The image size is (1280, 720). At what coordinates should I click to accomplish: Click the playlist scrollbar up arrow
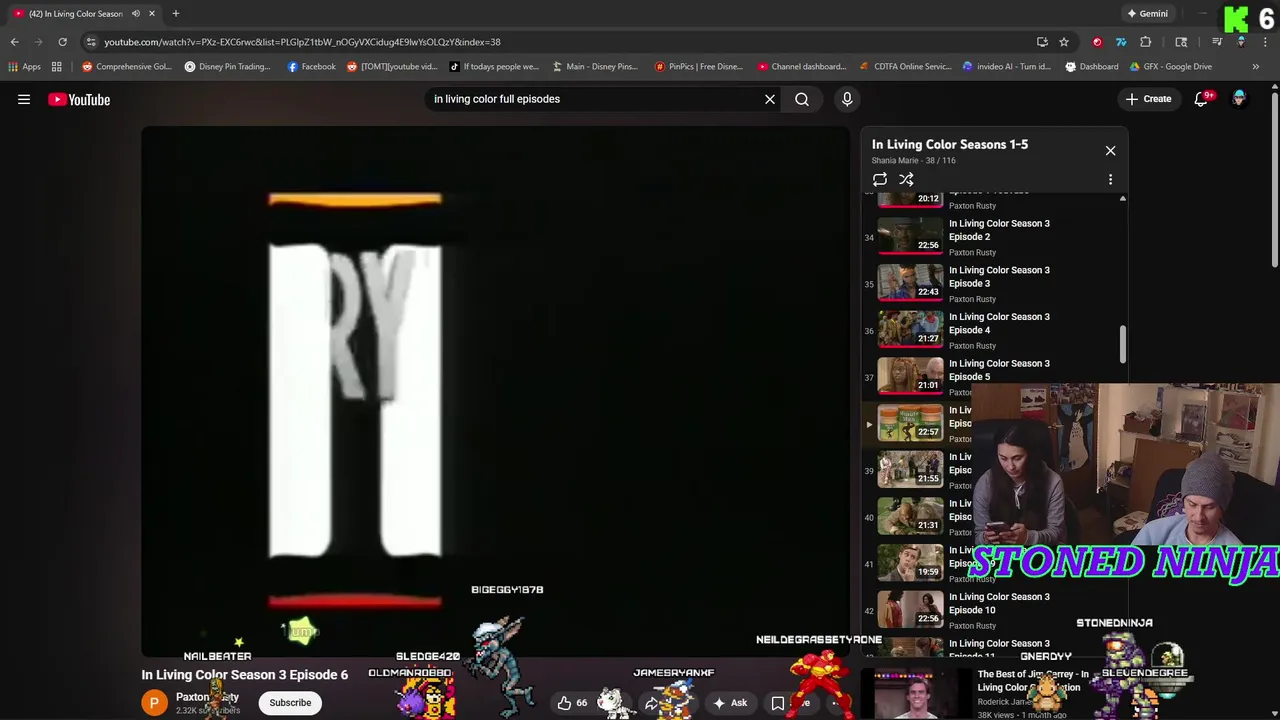(x=1122, y=199)
